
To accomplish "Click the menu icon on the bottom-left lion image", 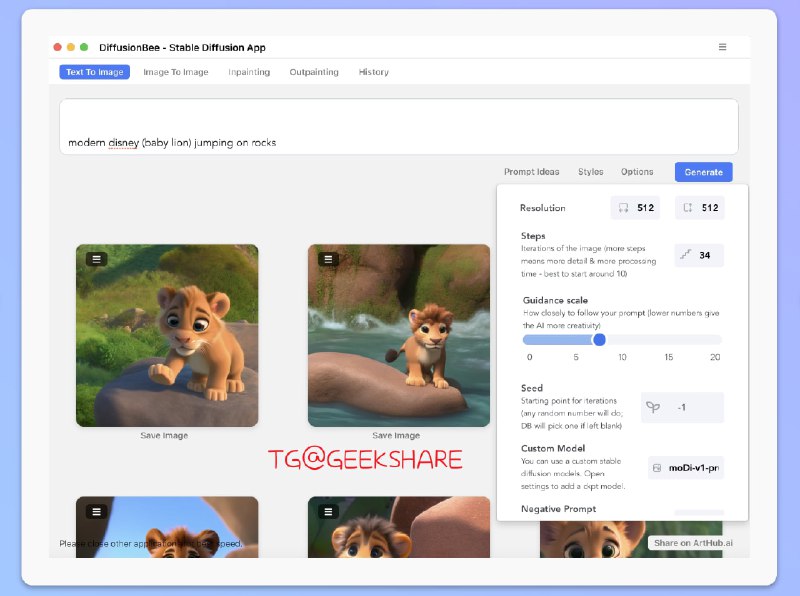I will click(95, 511).
